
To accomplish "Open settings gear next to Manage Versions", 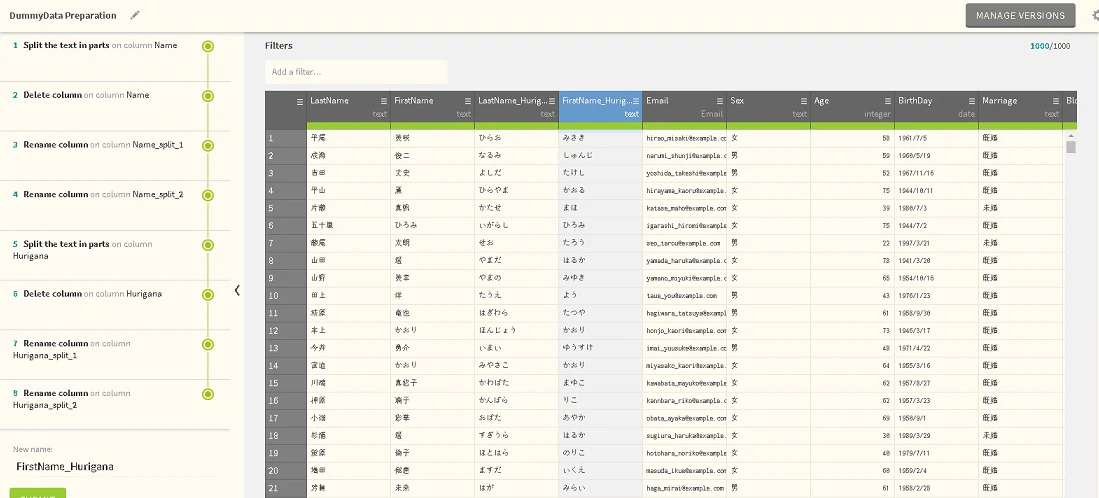I will click(x=1095, y=15).
